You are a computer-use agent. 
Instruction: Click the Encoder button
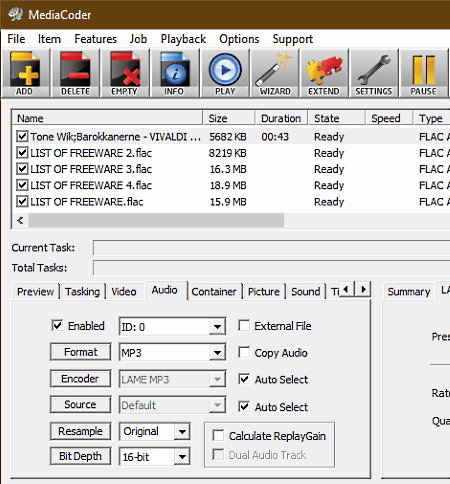[x=81, y=379]
